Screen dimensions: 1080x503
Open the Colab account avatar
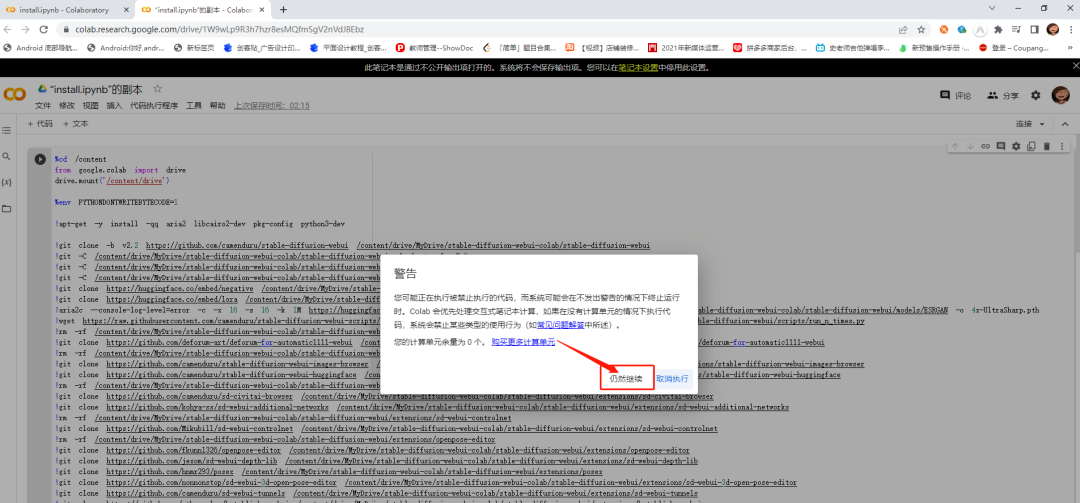tap(1060, 96)
